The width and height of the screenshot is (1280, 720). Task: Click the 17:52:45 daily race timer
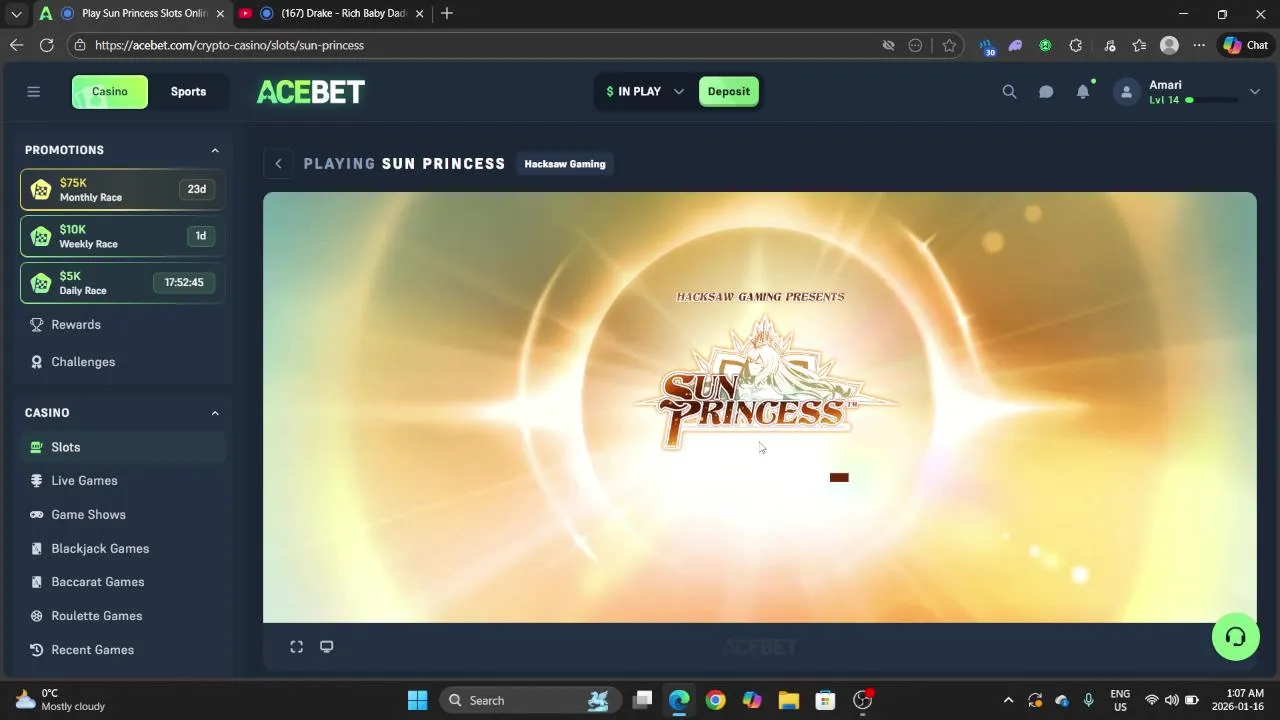point(184,283)
